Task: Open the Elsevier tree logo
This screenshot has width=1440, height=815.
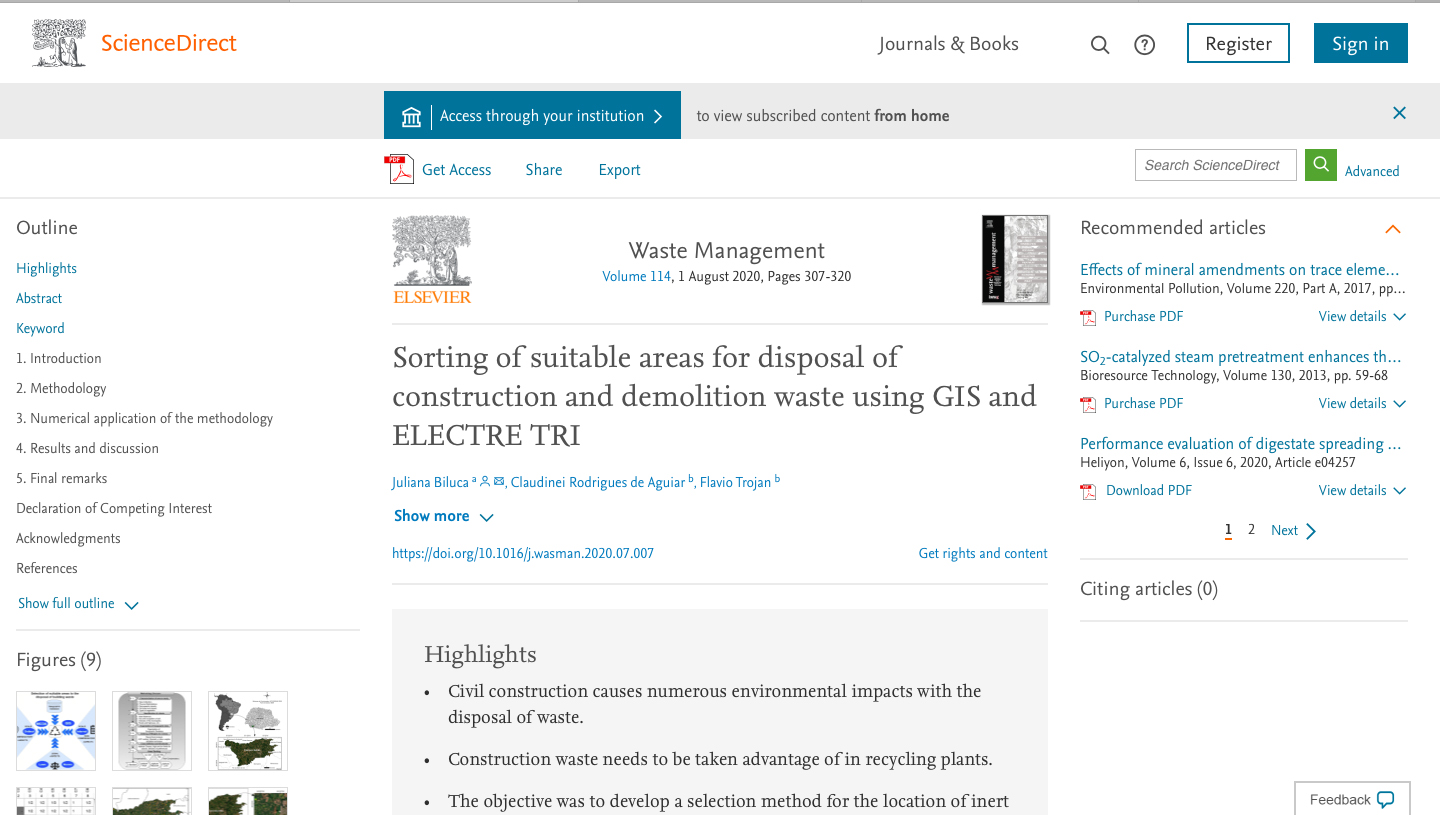Action: pyautogui.click(x=432, y=259)
